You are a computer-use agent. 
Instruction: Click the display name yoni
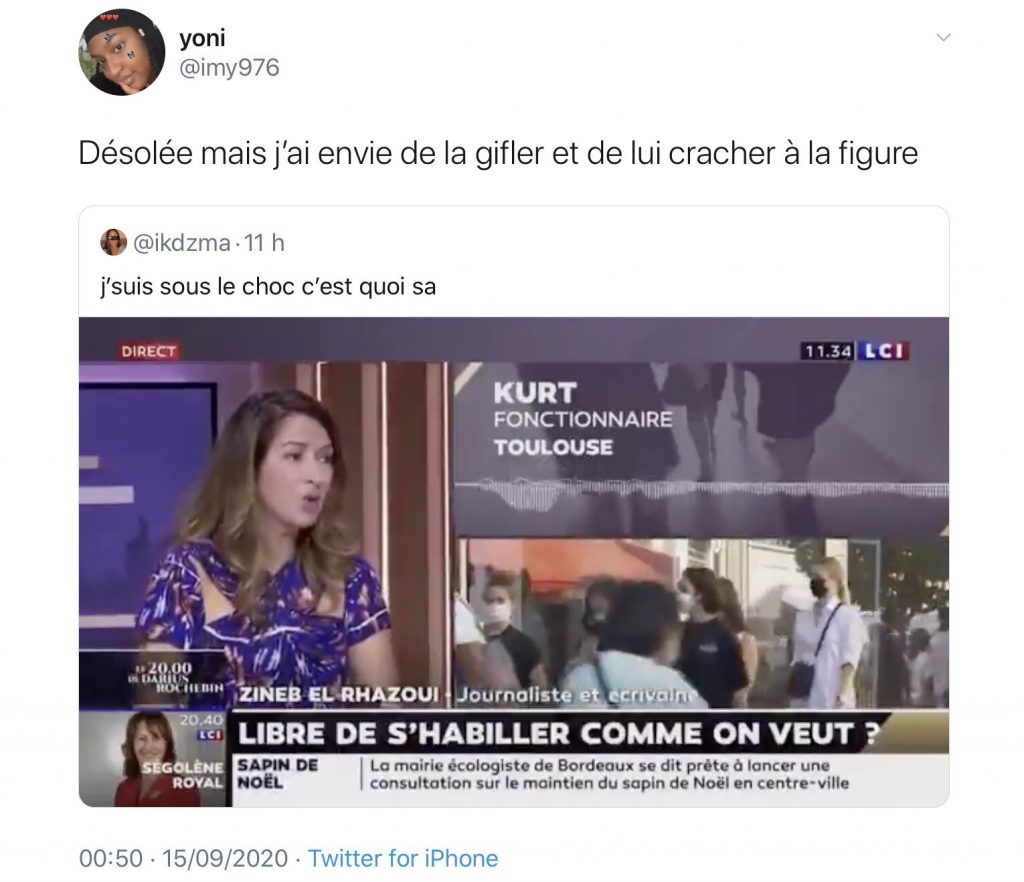point(202,38)
